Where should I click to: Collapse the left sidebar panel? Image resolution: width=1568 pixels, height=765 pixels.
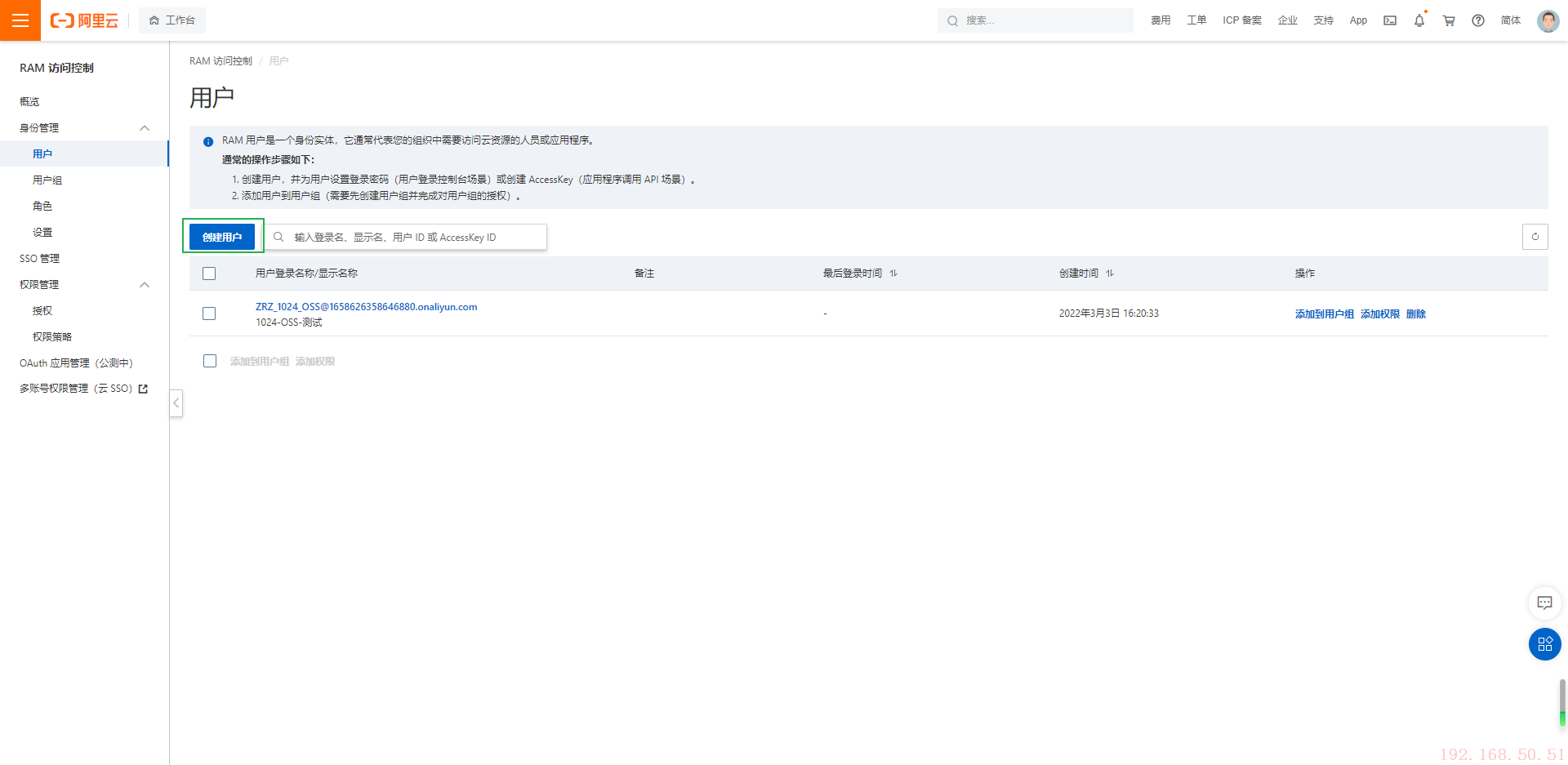pos(176,403)
